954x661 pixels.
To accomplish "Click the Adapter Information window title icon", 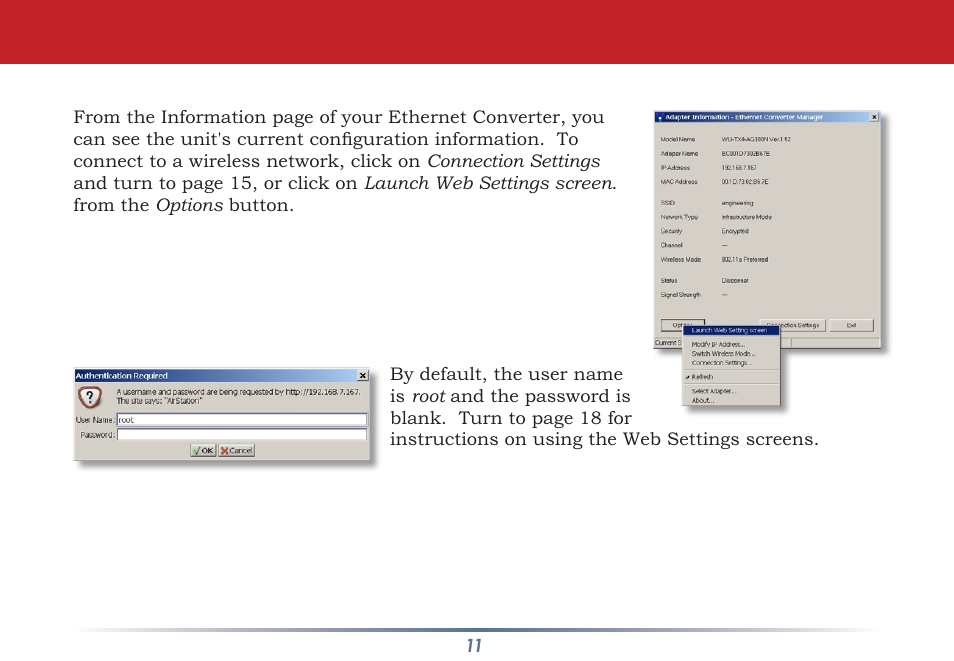I will (x=660, y=117).
